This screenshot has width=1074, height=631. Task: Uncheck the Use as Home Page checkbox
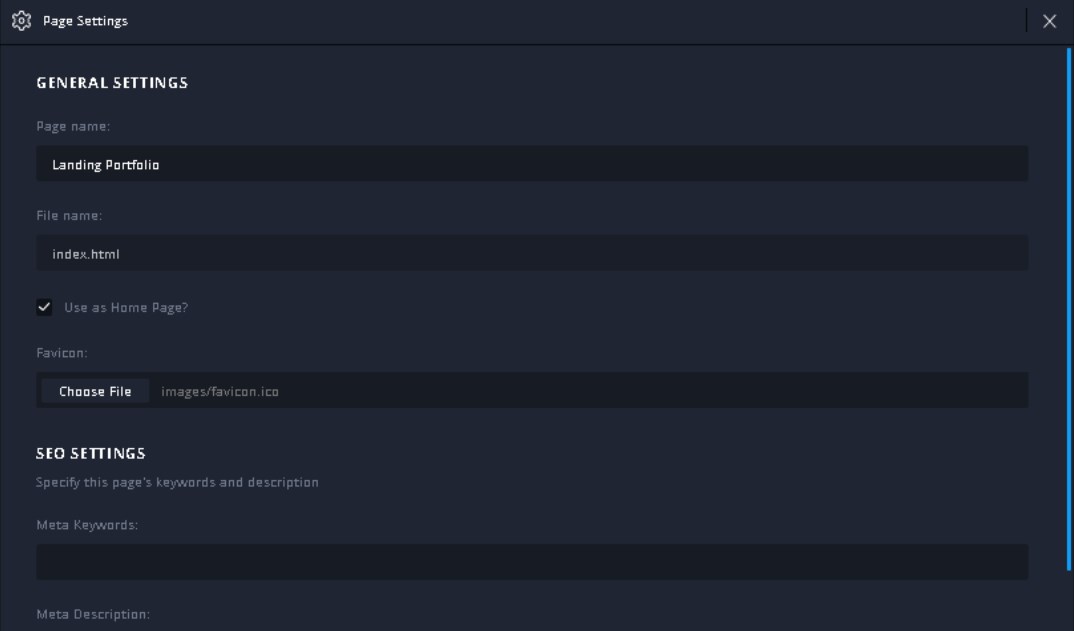click(44, 307)
